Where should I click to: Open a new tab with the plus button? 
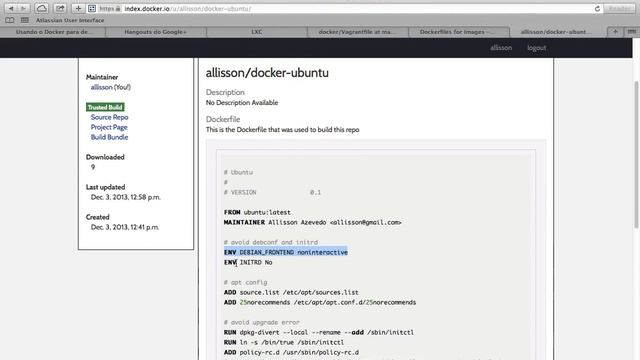click(615, 32)
